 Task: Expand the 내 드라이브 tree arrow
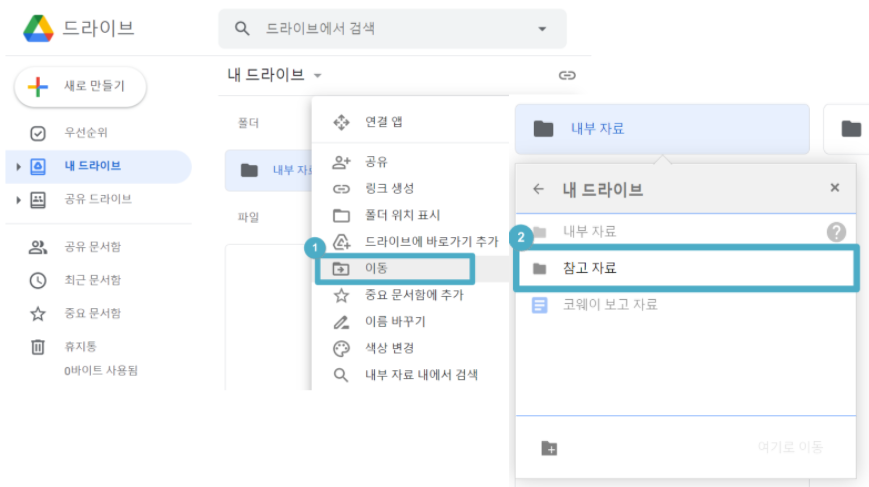click(x=18, y=166)
